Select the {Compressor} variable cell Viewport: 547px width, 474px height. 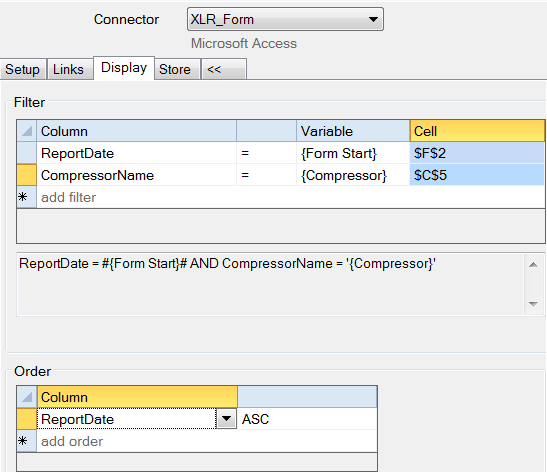[x=353, y=175]
